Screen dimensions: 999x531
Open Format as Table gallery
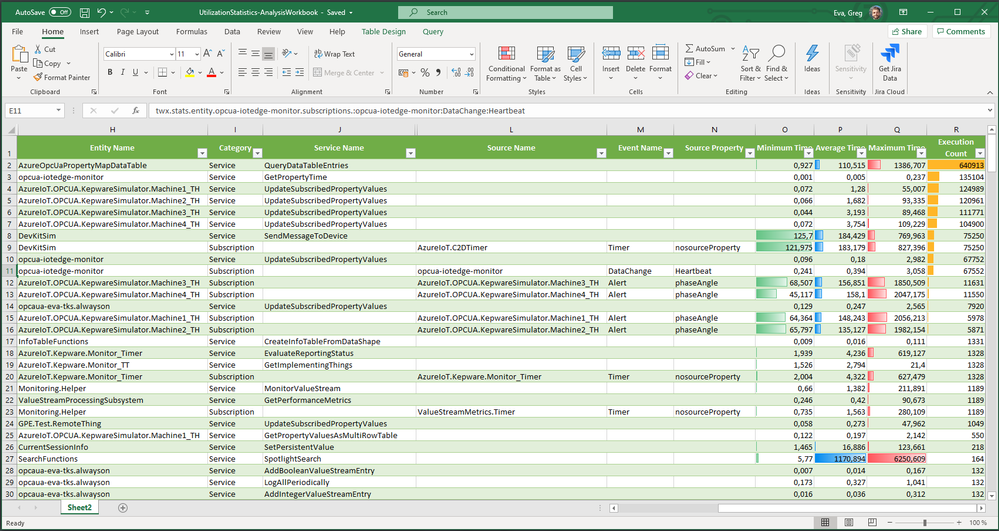coord(545,64)
